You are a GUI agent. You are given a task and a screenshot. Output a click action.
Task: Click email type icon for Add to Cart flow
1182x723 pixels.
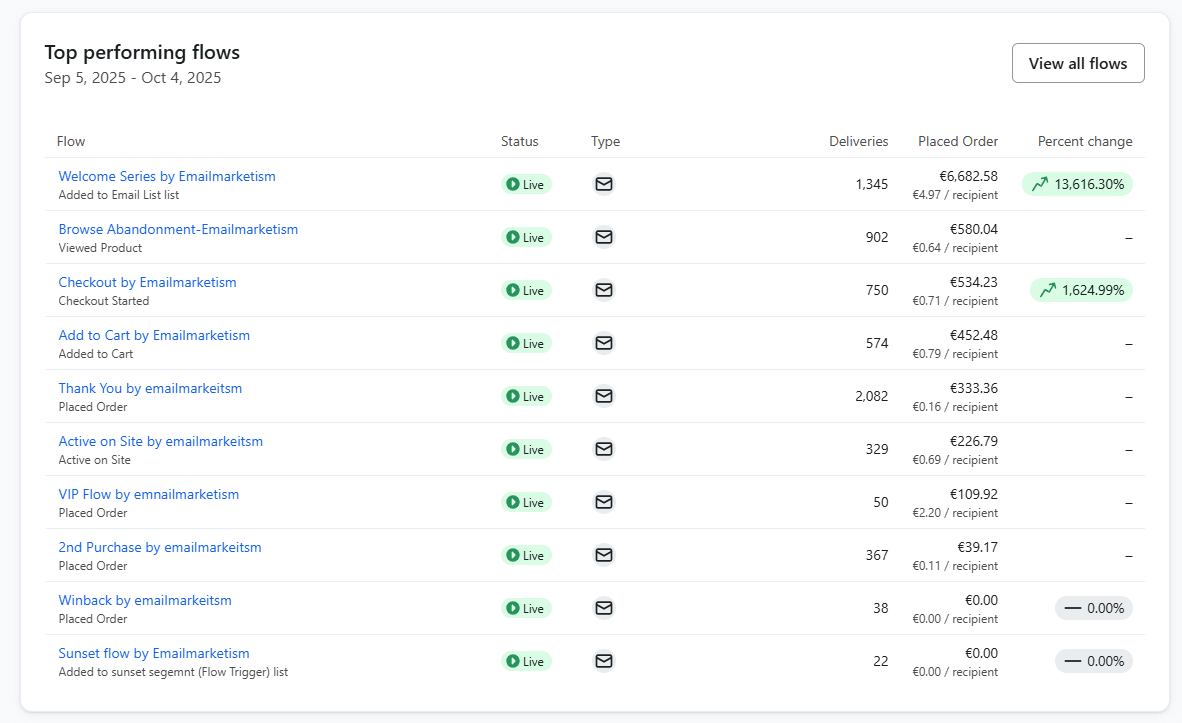tap(604, 343)
